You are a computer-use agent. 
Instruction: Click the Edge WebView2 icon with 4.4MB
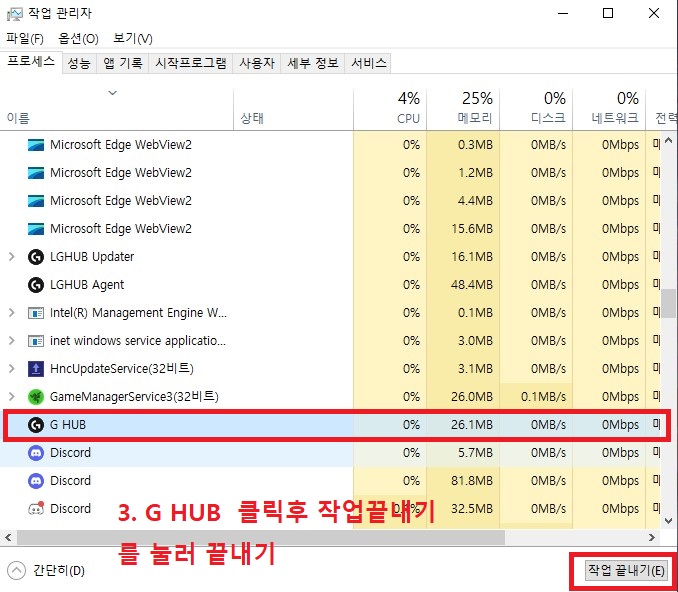click(35, 201)
